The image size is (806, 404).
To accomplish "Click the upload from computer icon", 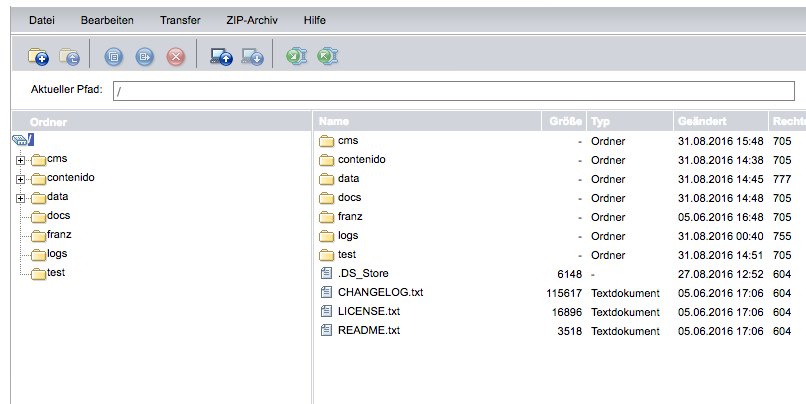I will [221, 57].
